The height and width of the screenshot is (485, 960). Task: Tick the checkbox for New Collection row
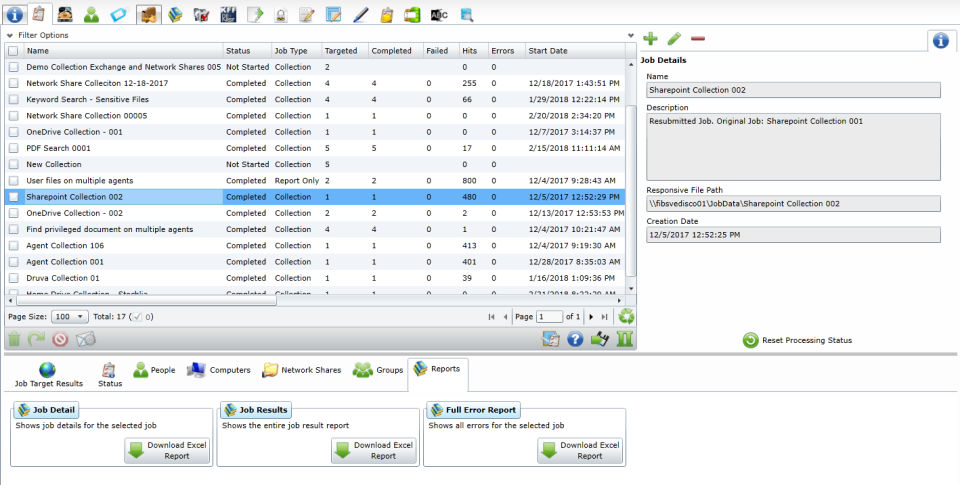coord(13,164)
